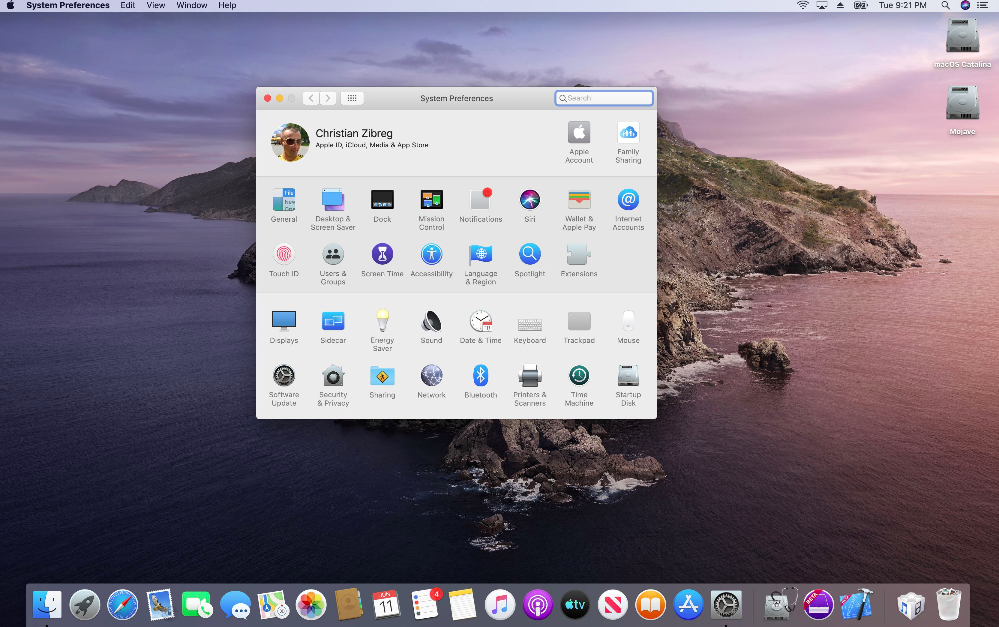Viewport: 999px width, 627px height.
Task: Open the View menu
Action: 155,5
